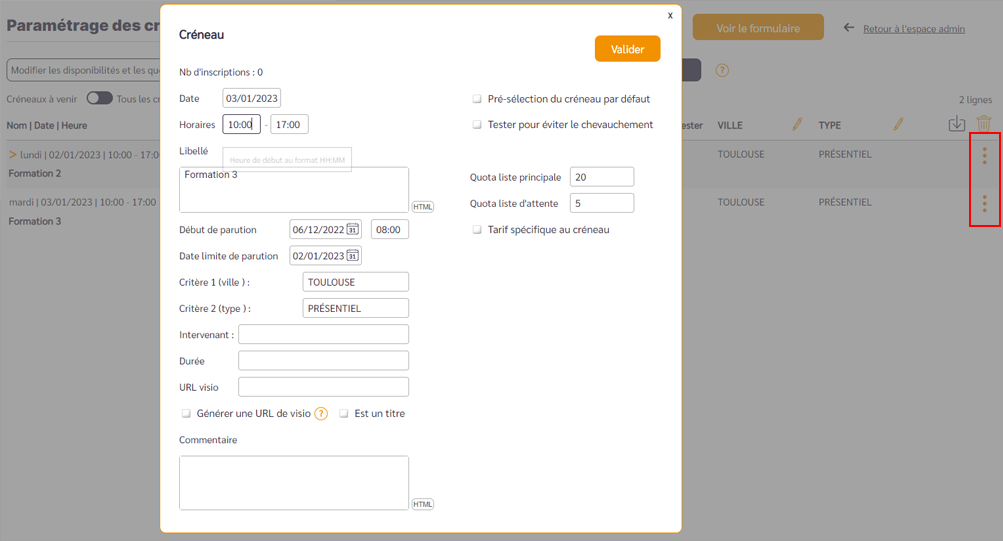Open calendar picker for Début de parution
The image size is (1003, 541).
(352, 230)
